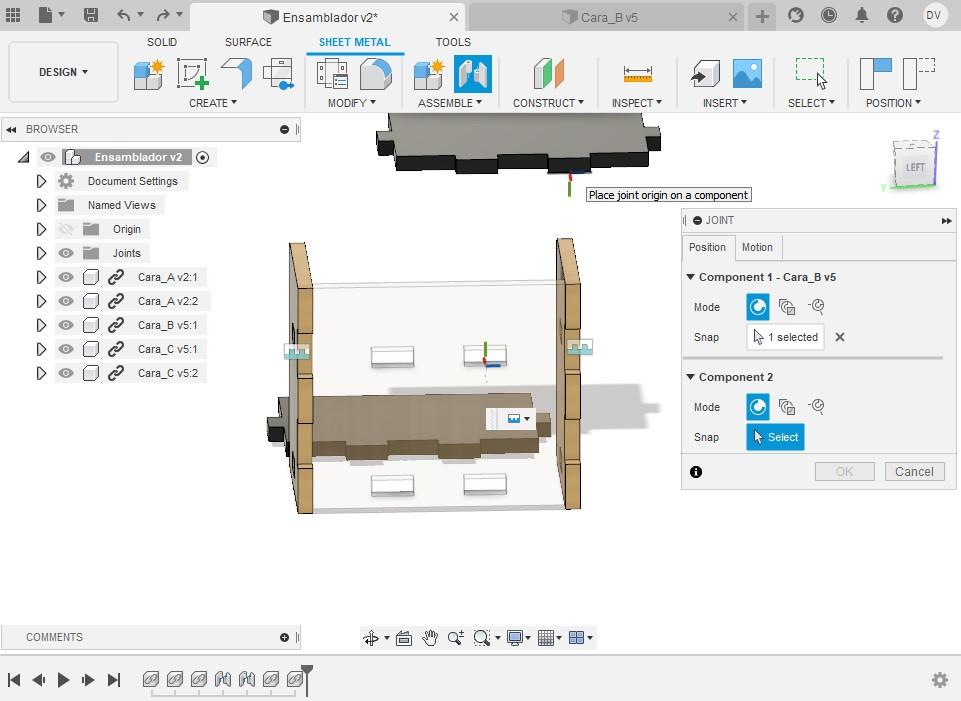The image size is (961, 701).
Task: Click the Capture Position icon
Action: click(x=876, y=74)
